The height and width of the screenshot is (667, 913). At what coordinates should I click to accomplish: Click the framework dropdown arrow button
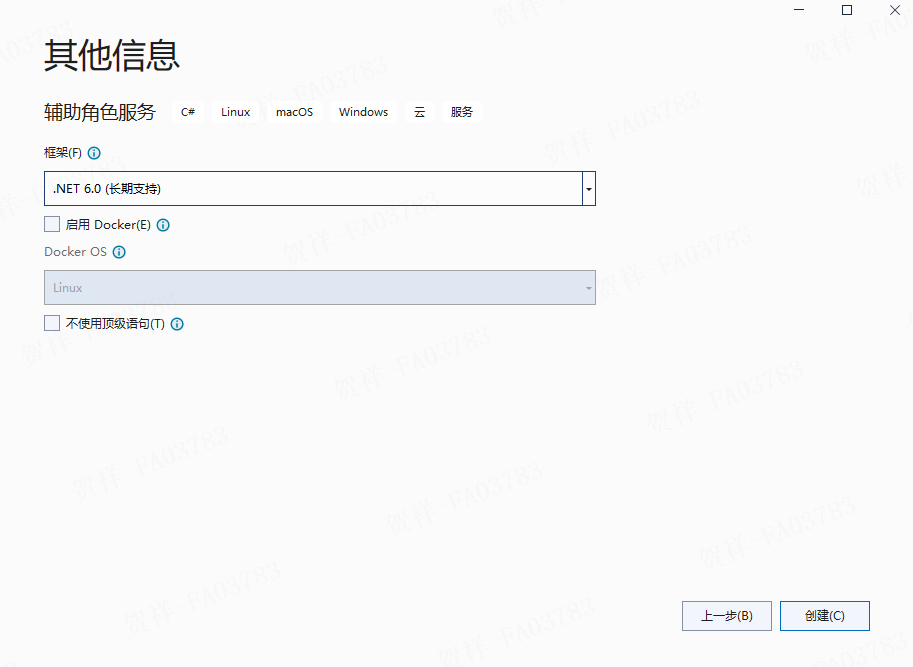589,189
